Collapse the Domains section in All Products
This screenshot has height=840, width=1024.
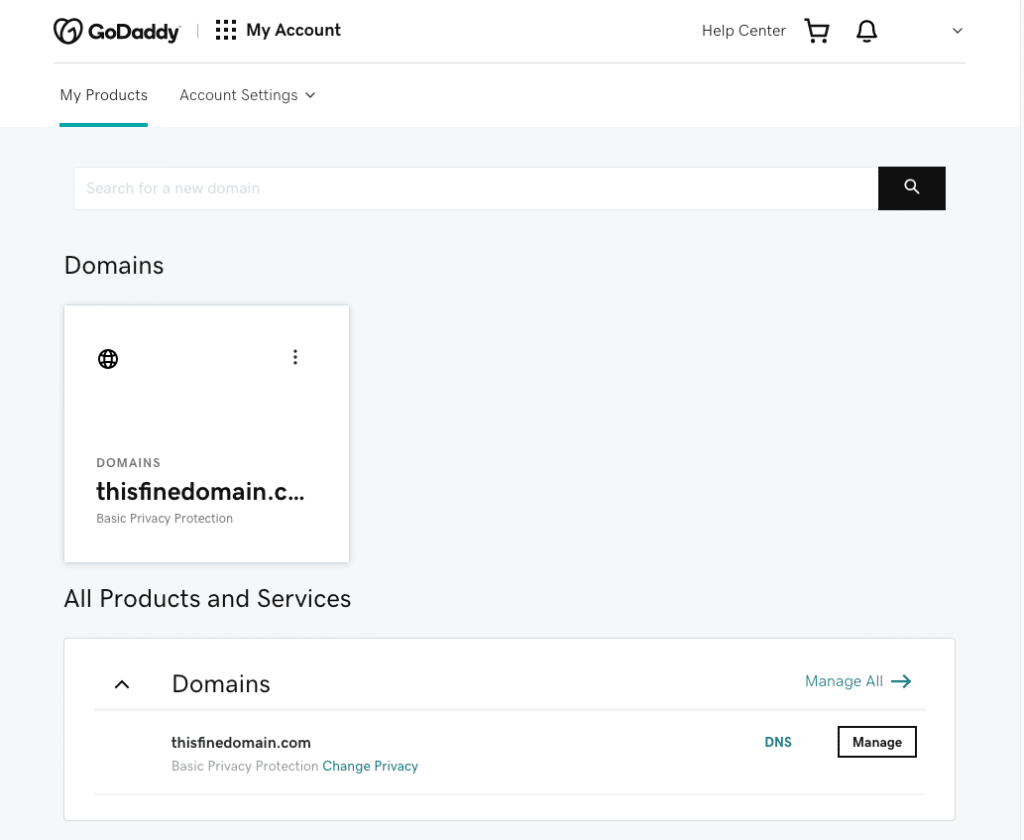[121, 684]
